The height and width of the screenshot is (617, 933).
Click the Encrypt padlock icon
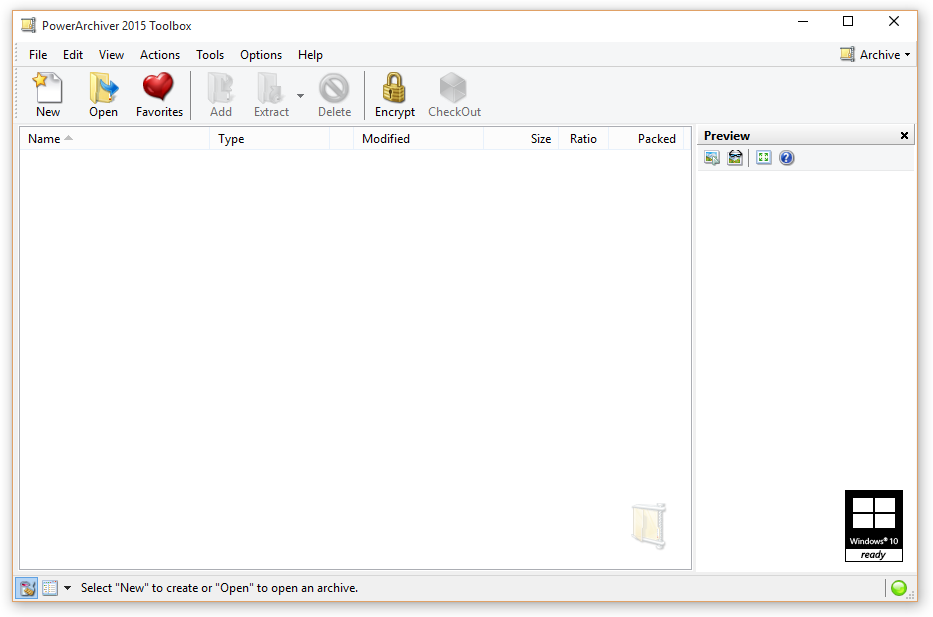point(395,95)
